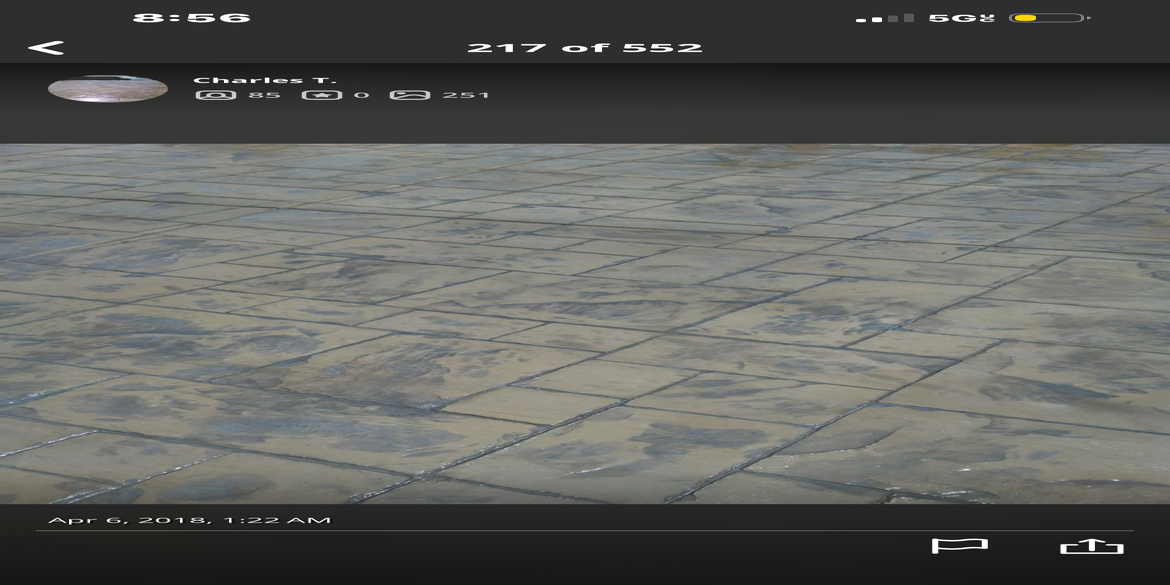Tap the divider line under the date
This screenshot has width=1170, height=585.
click(x=585, y=531)
